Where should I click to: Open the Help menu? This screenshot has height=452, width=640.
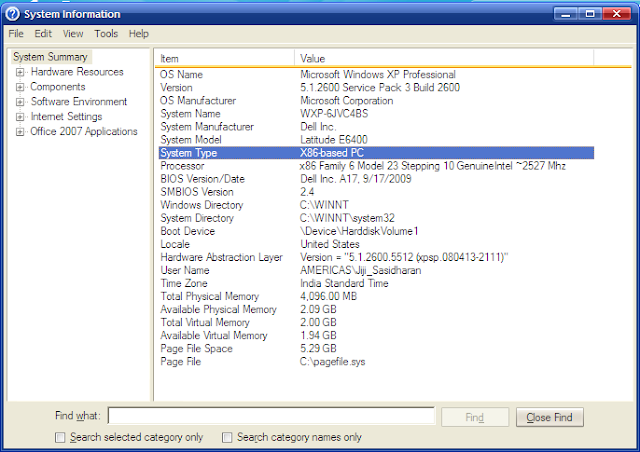(x=139, y=33)
